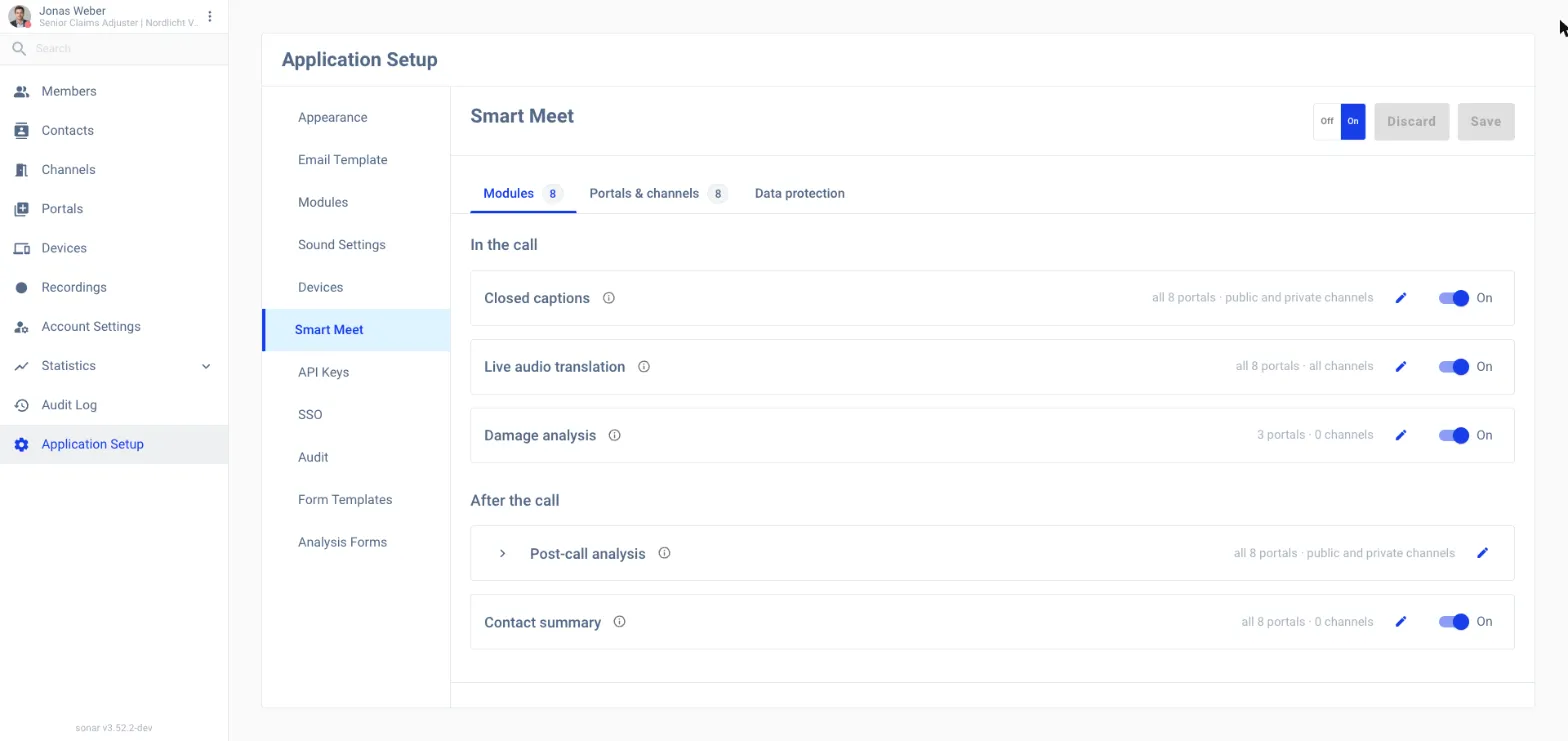This screenshot has width=1568, height=741.
Task: Expand the Statistics submenu chevron
Action: 206,366
